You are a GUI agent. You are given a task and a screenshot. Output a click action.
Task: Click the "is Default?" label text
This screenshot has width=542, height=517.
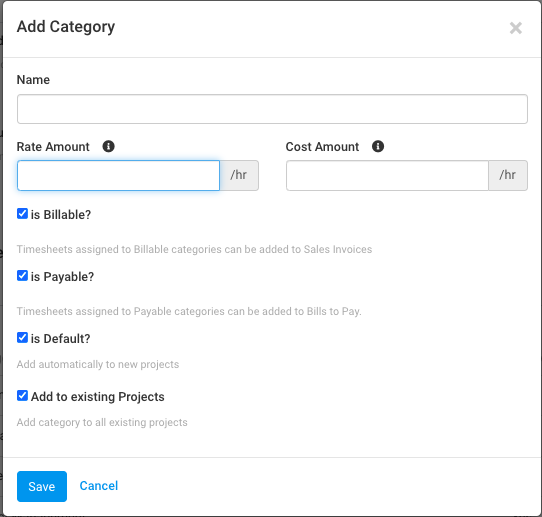pos(60,339)
